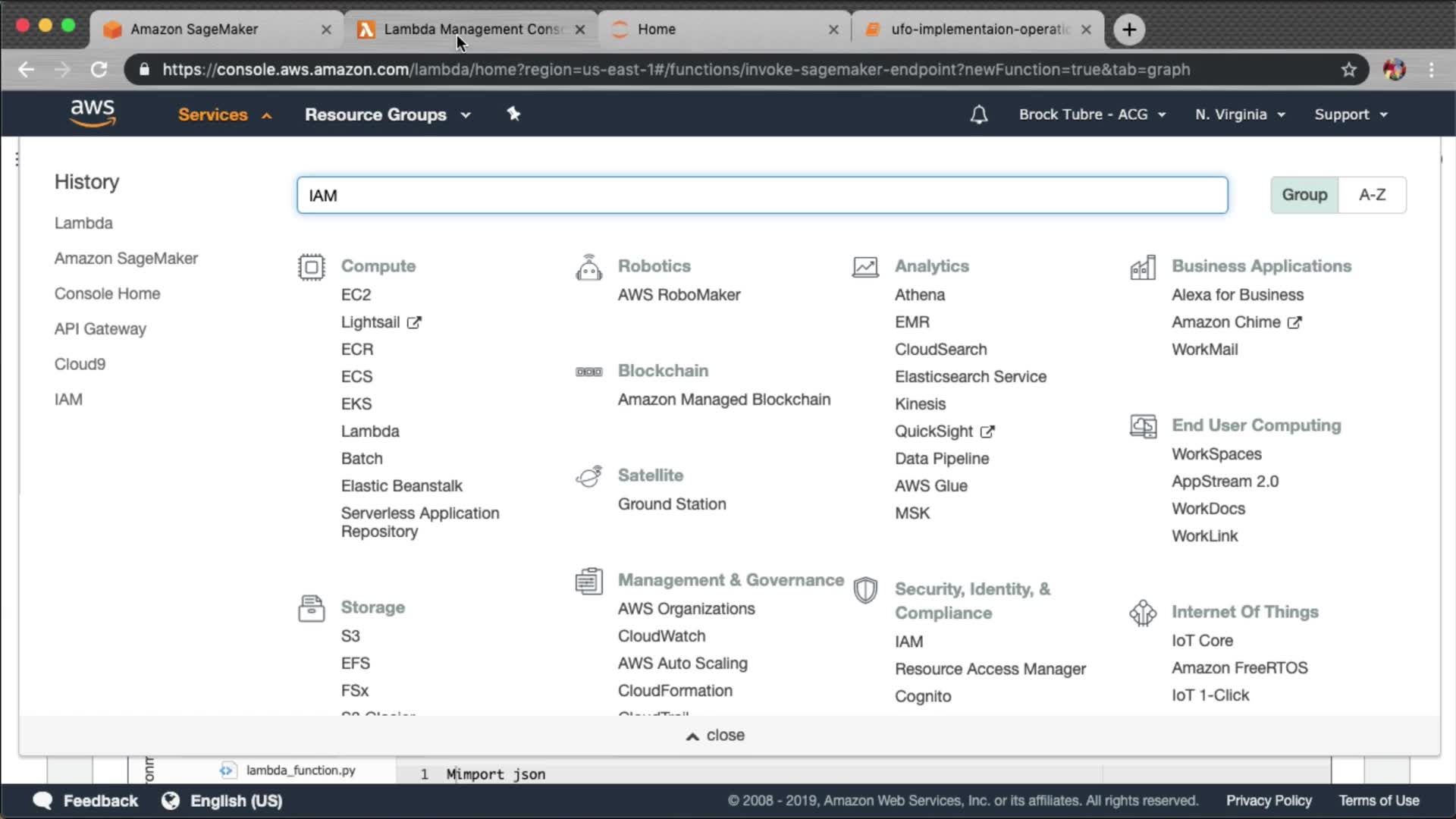Switch service view to Group

(x=1304, y=195)
